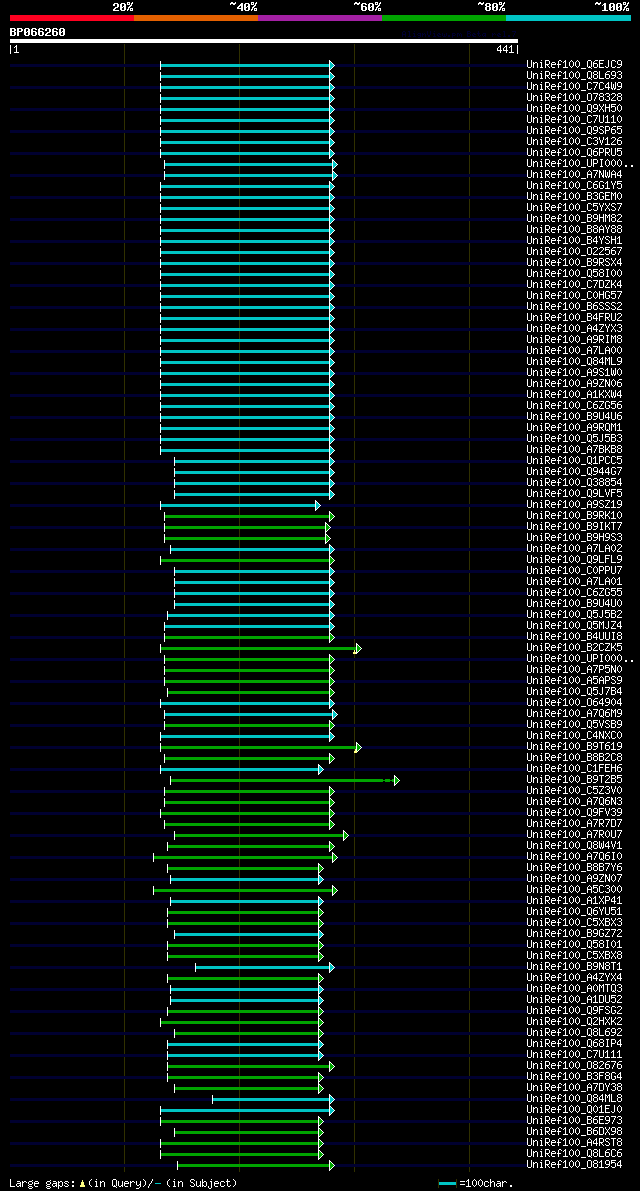Click the alignment bar for UniRef100_B9T2B5
This screenshot has width=640, height=1191.
[x=285, y=781]
